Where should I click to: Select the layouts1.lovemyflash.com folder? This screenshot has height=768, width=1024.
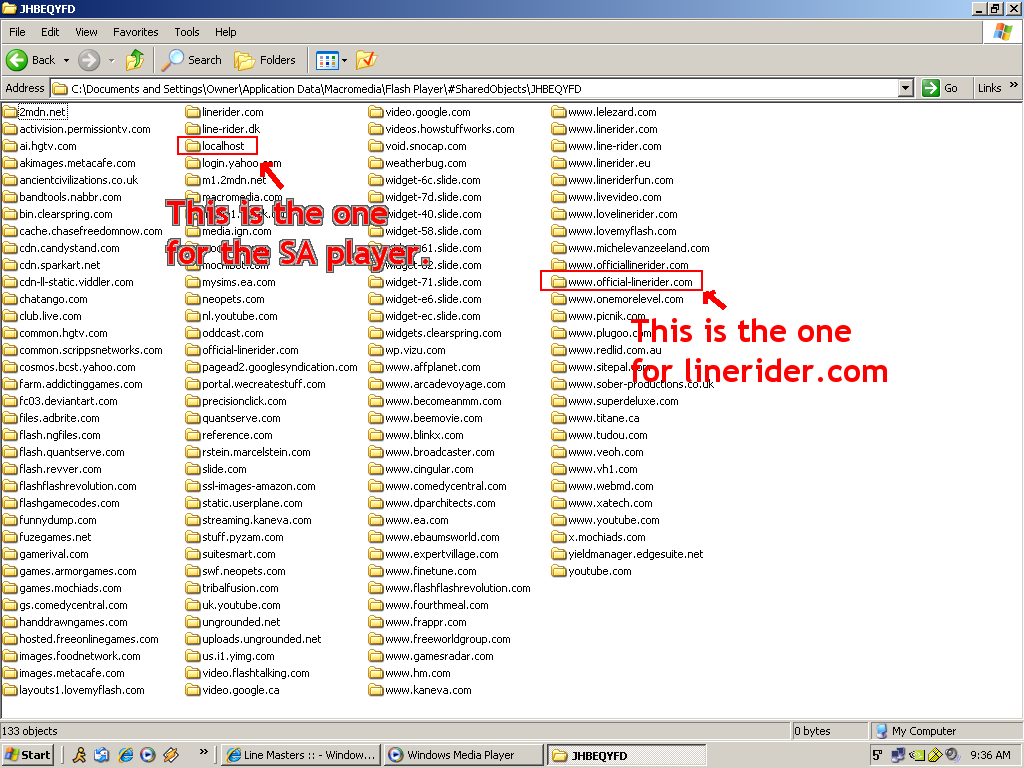pos(74,690)
